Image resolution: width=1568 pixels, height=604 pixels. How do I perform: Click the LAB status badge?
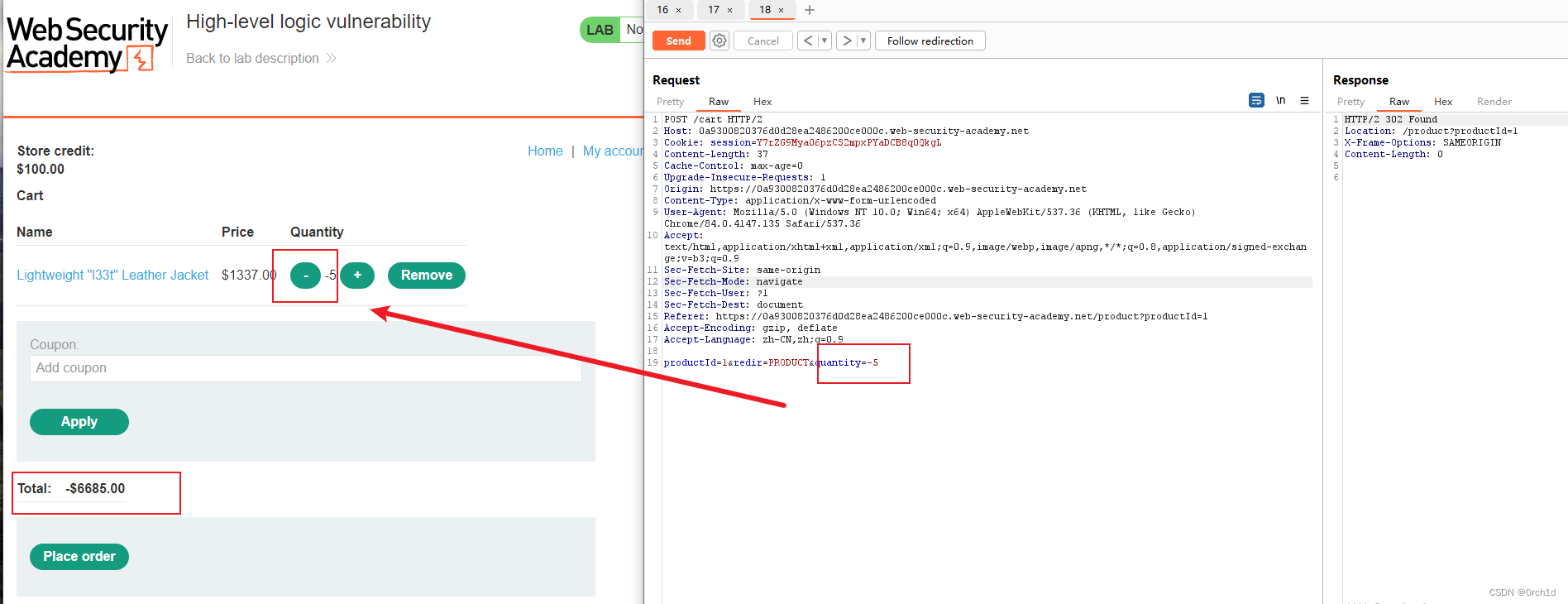(x=600, y=30)
